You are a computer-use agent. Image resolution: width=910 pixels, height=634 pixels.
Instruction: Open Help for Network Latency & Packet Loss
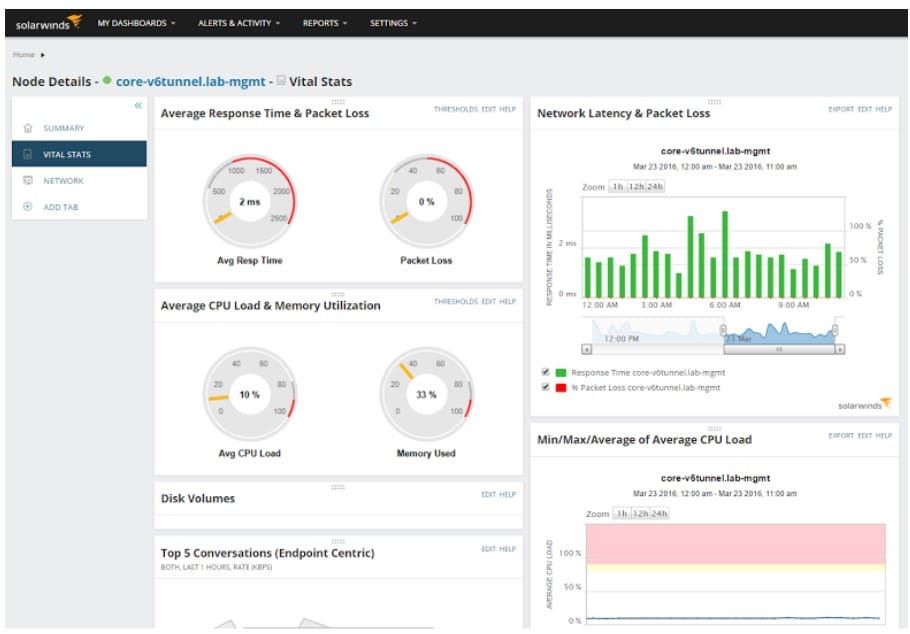pos(884,109)
